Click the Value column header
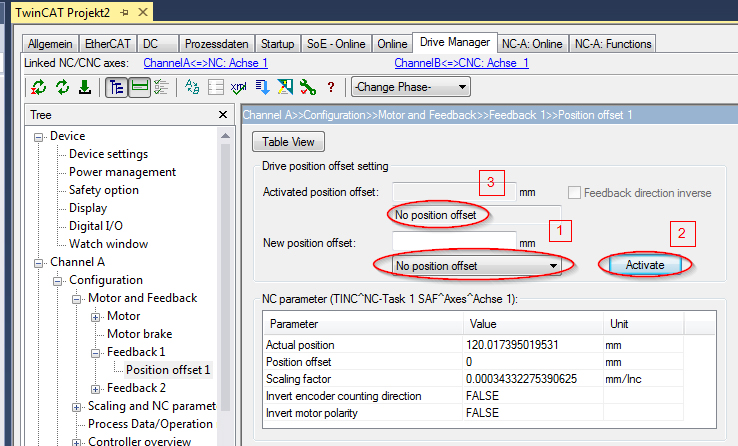738x446 pixels. click(533, 324)
